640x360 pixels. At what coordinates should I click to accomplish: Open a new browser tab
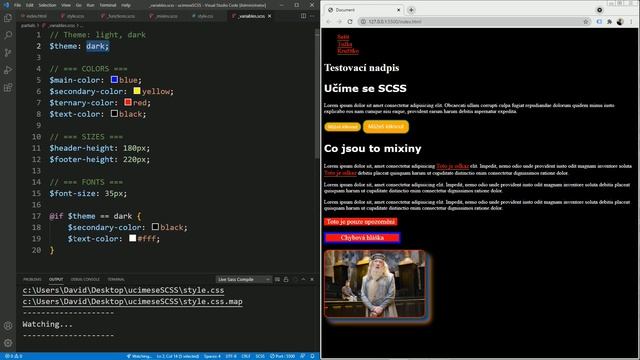click(x=411, y=10)
